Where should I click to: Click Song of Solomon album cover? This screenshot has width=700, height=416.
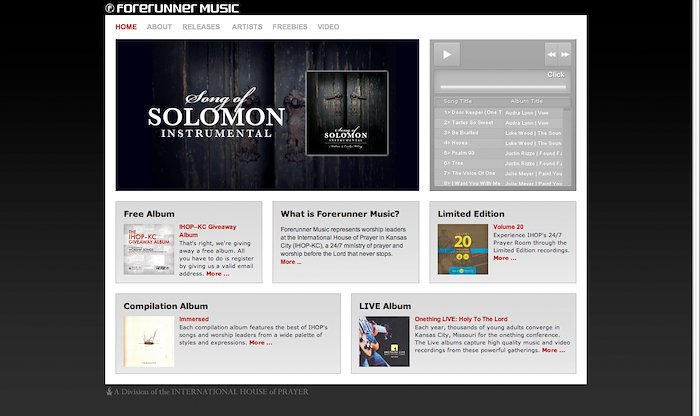(347, 113)
